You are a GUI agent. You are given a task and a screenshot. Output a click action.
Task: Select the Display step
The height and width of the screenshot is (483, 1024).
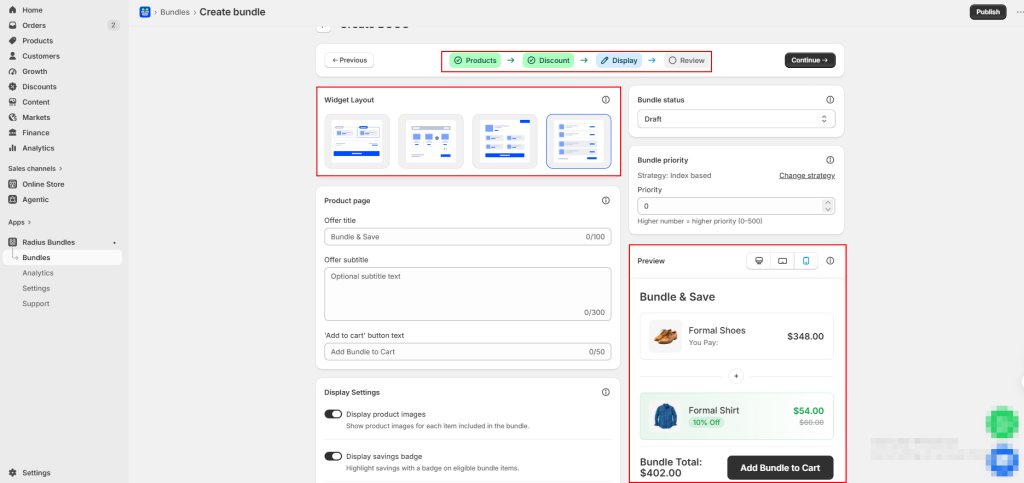click(618, 61)
